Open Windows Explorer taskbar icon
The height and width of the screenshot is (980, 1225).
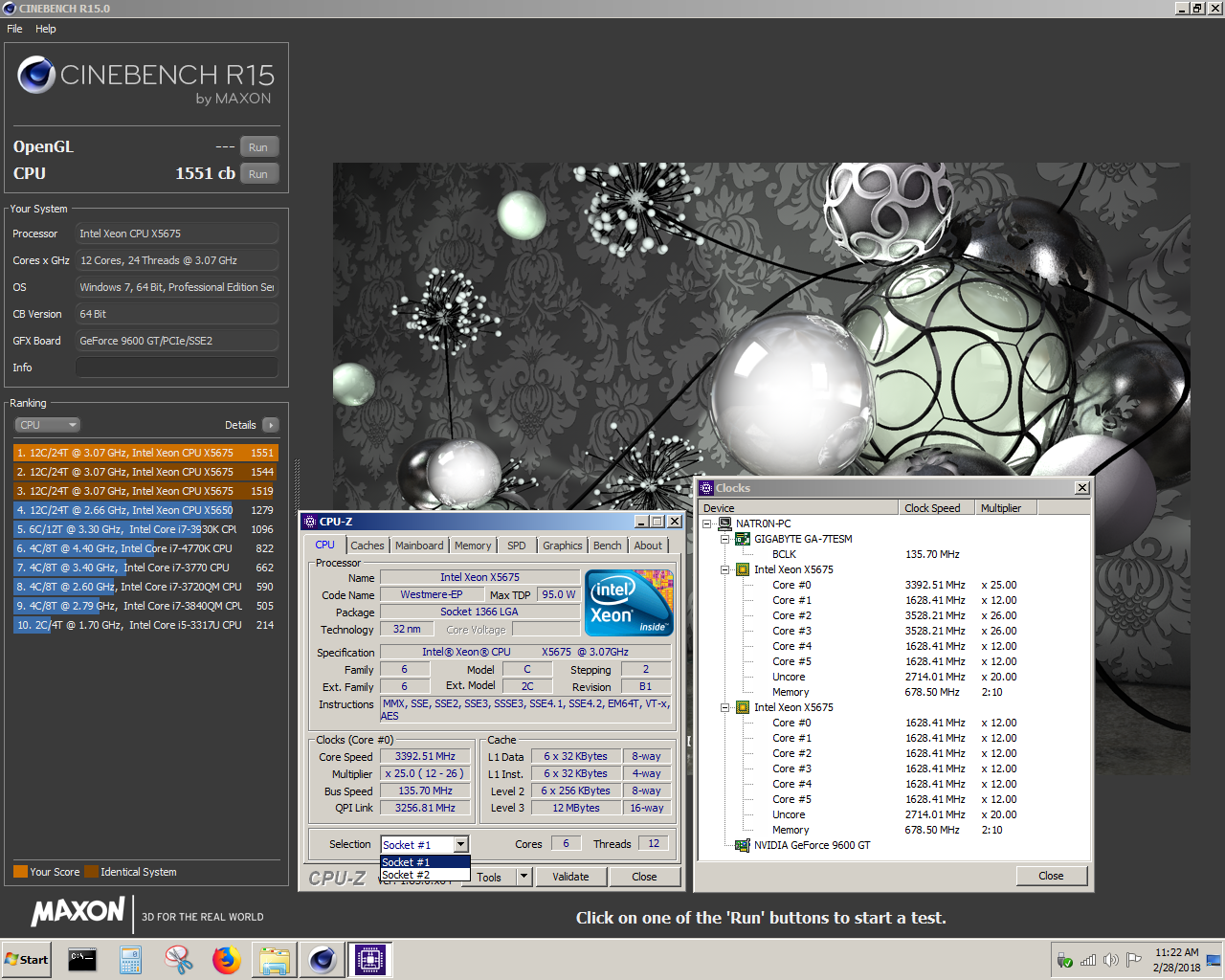(x=275, y=959)
